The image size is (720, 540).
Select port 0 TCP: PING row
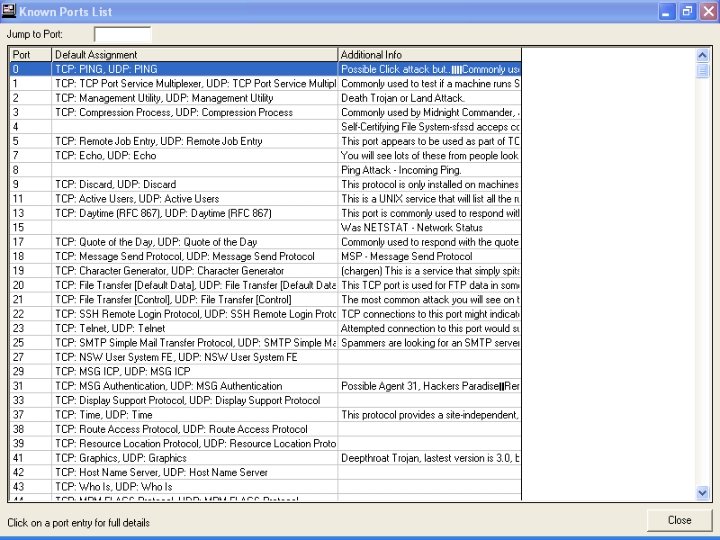[x=265, y=69]
